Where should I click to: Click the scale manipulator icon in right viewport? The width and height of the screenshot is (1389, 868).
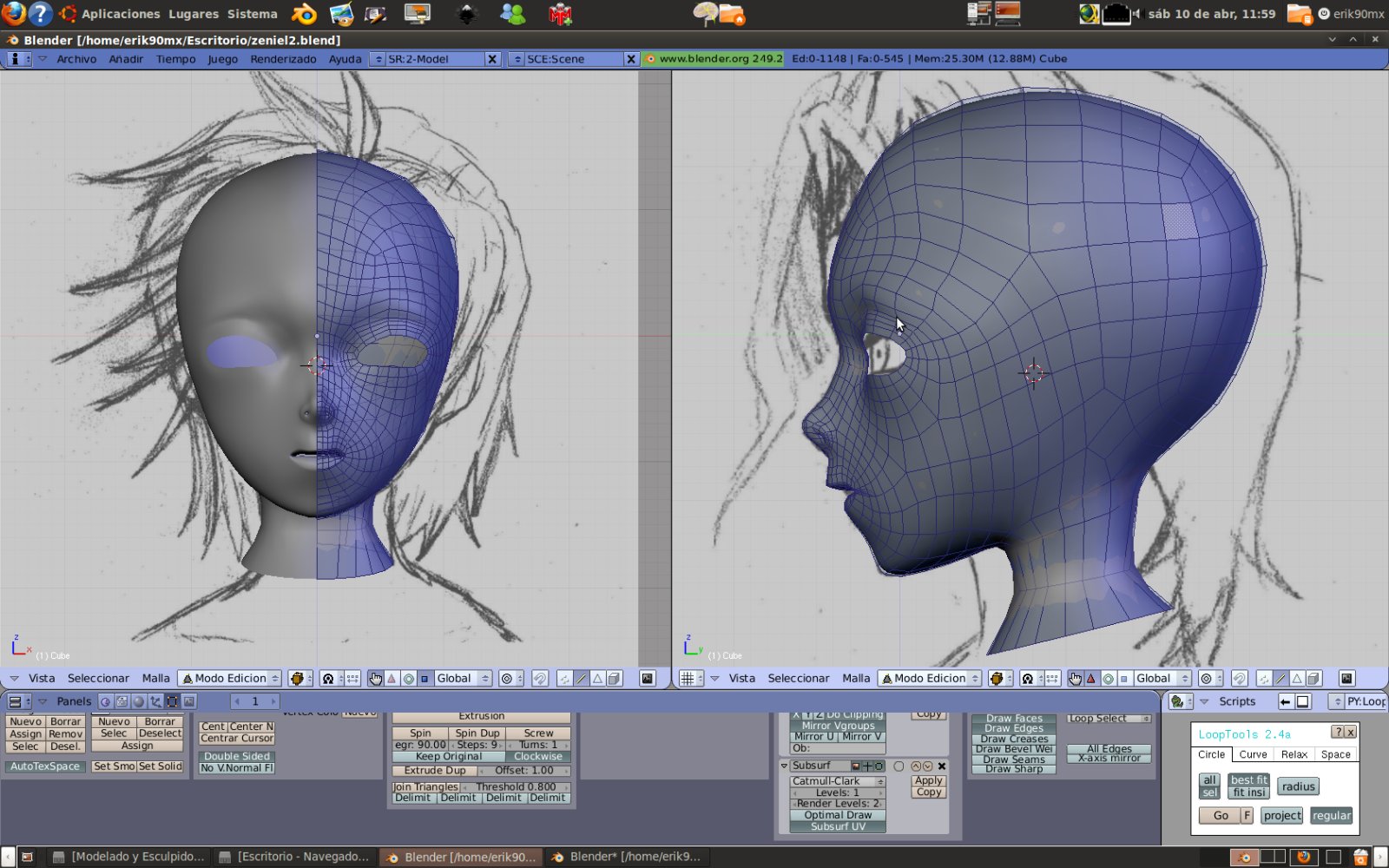click(x=1124, y=679)
